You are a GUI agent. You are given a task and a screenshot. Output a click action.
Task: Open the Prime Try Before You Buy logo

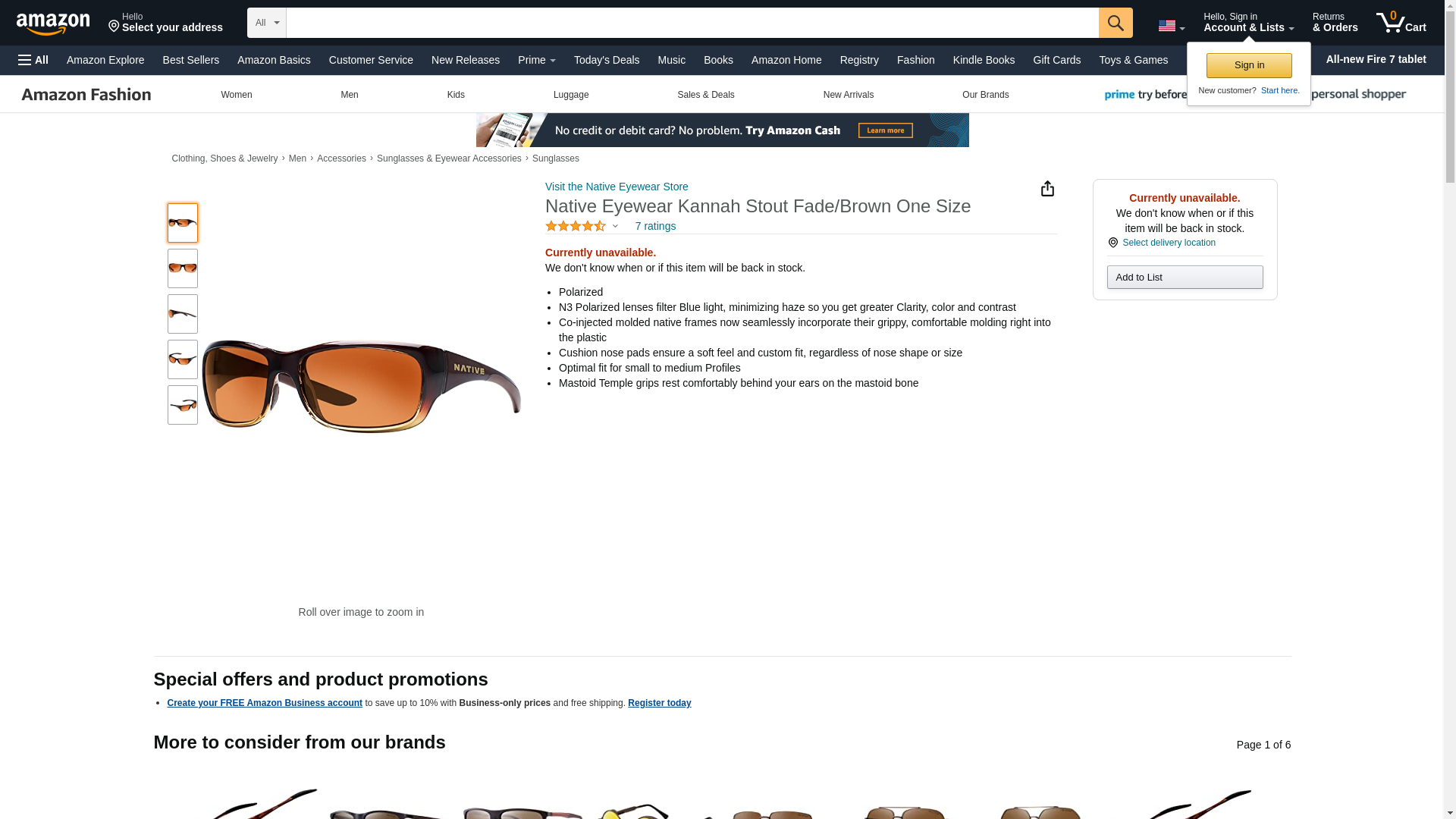click(x=1145, y=95)
